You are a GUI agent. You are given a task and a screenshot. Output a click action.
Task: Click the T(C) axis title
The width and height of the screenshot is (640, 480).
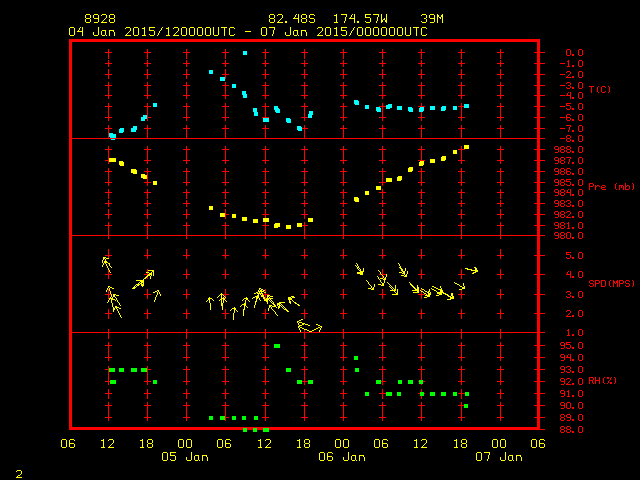(600, 89)
